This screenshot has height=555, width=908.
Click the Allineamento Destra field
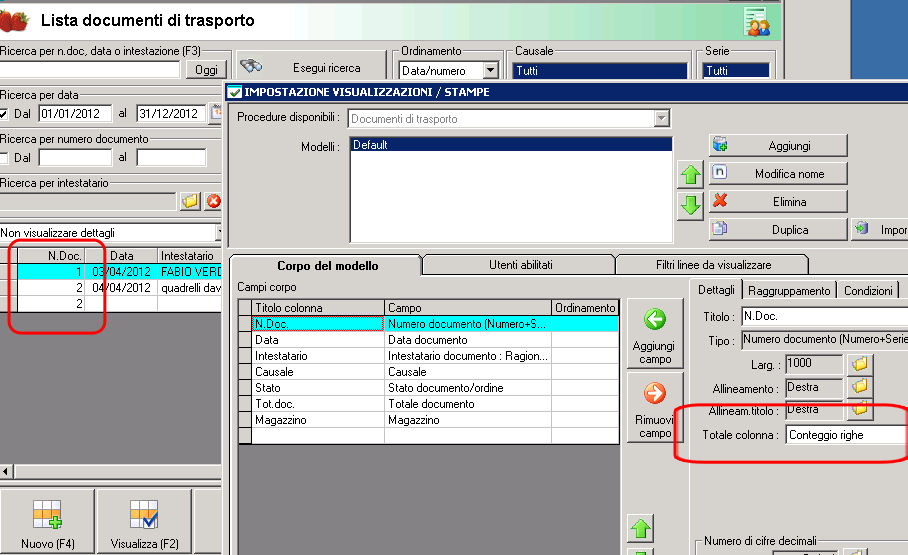(814, 387)
